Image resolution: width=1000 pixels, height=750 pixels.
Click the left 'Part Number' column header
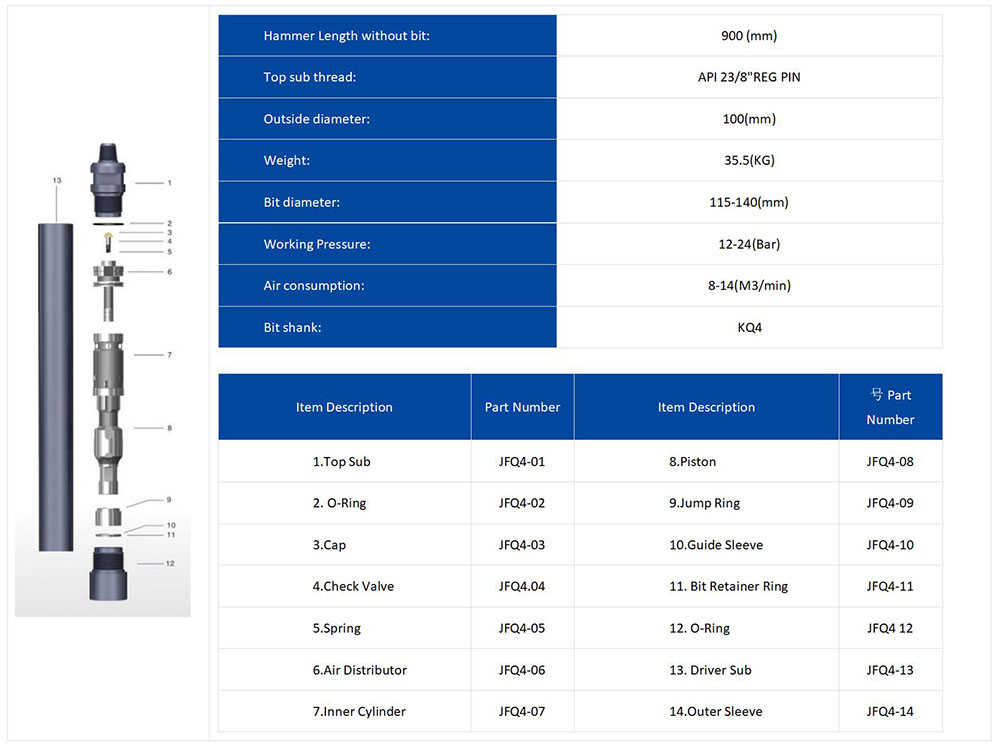[x=522, y=407]
